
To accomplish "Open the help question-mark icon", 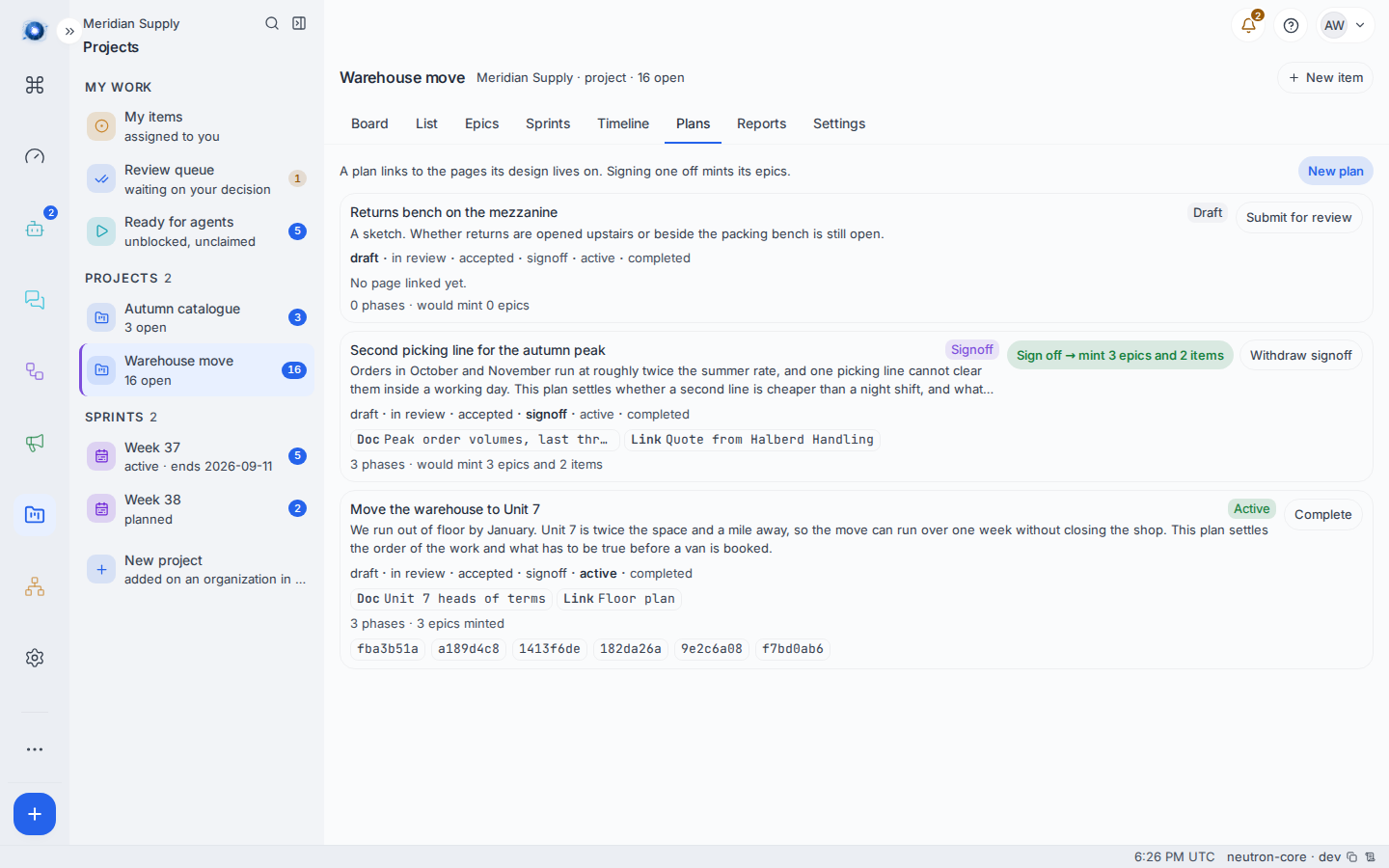I will tap(1291, 25).
